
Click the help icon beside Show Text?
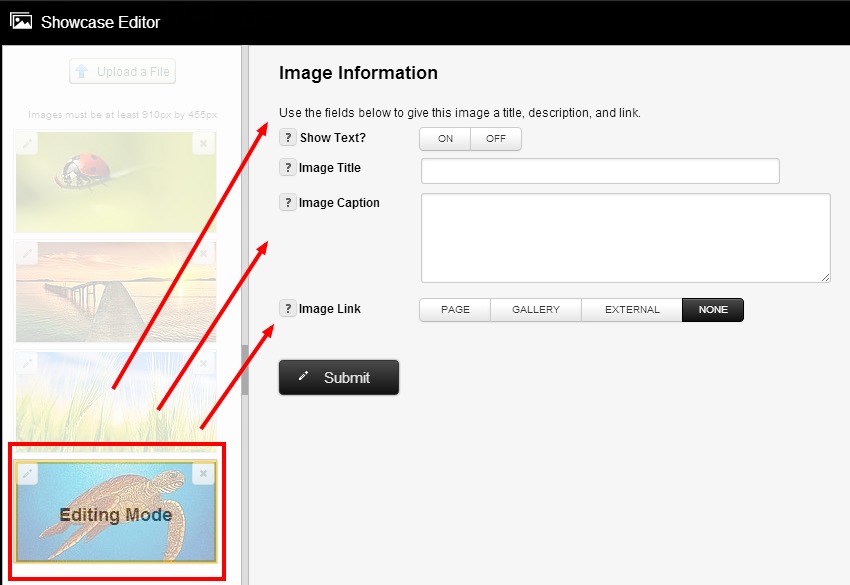[x=288, y=138]
